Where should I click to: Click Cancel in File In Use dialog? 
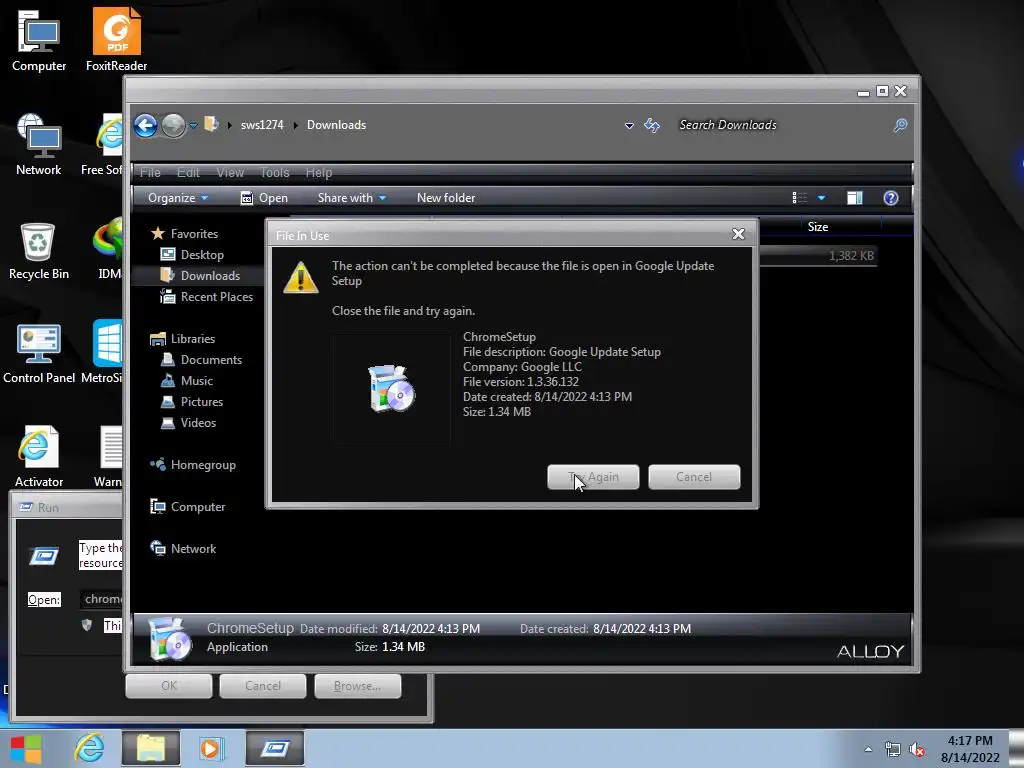pos(694,477)
